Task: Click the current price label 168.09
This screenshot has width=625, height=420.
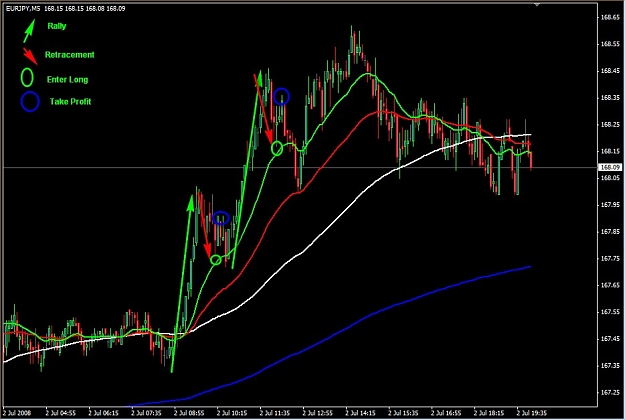Action: [x=610, y=167]
